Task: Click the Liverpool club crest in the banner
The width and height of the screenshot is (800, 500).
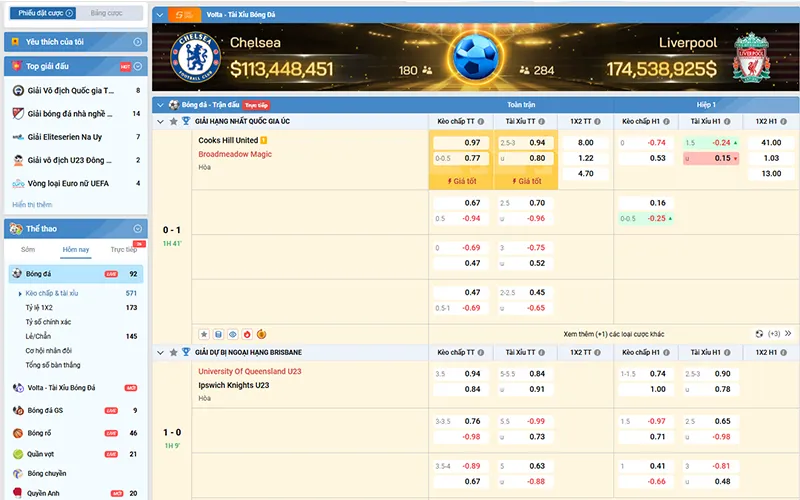Action: click(751, 57)
